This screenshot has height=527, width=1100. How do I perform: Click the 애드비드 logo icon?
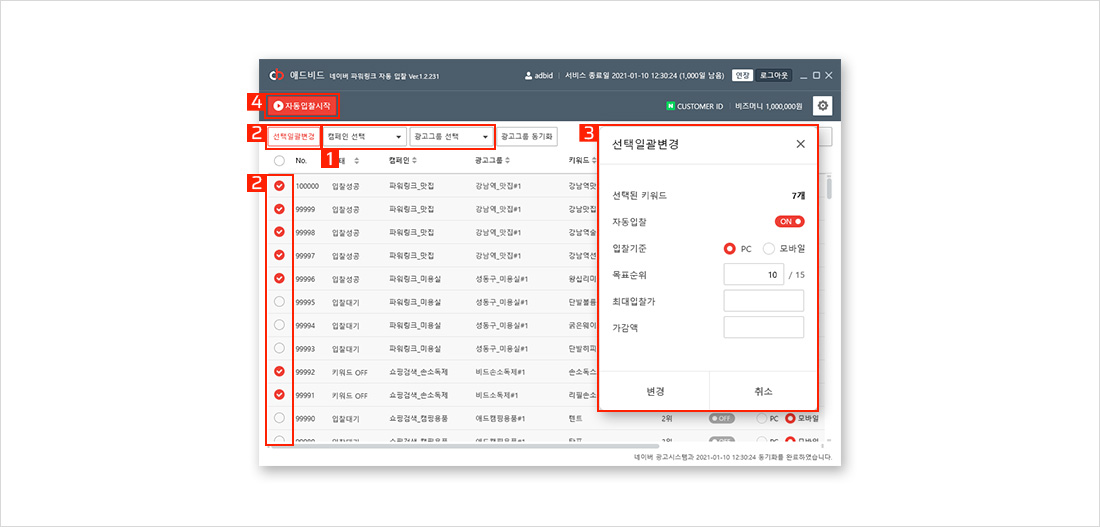pyautogui.click(x=276, y=75)
